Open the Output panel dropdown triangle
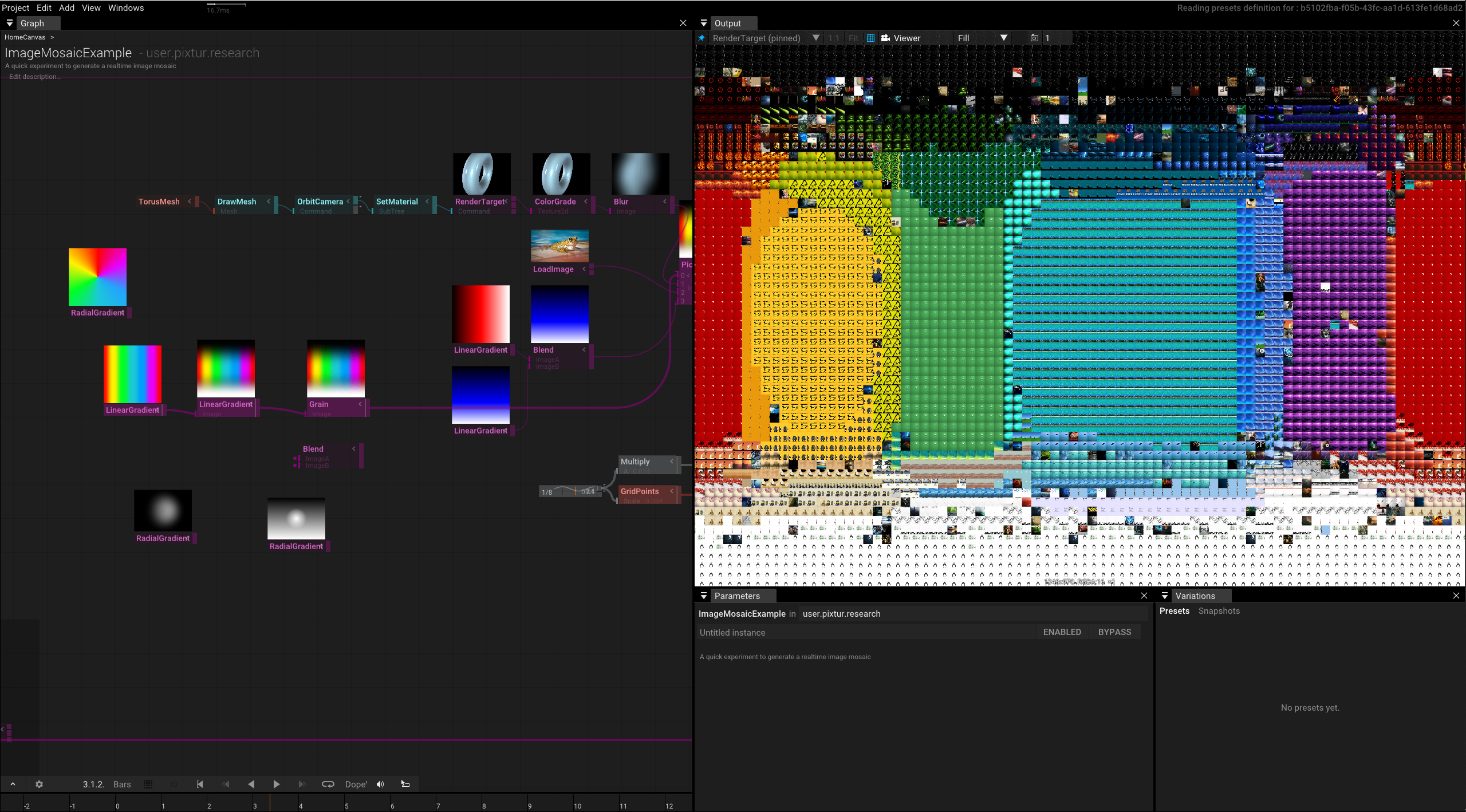The height and width of the screenshot is (812, 1466). [704, 23]
